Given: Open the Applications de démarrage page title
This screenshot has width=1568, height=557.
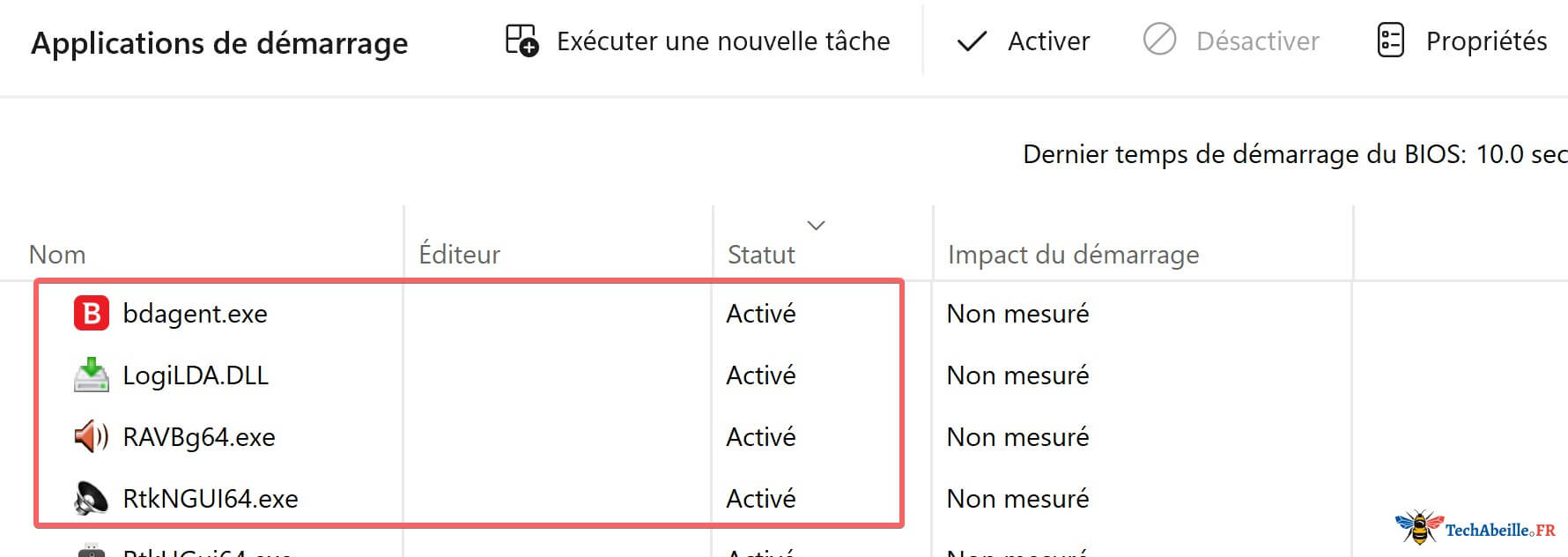Looking at the screenshot, I should tap(219, 42).
